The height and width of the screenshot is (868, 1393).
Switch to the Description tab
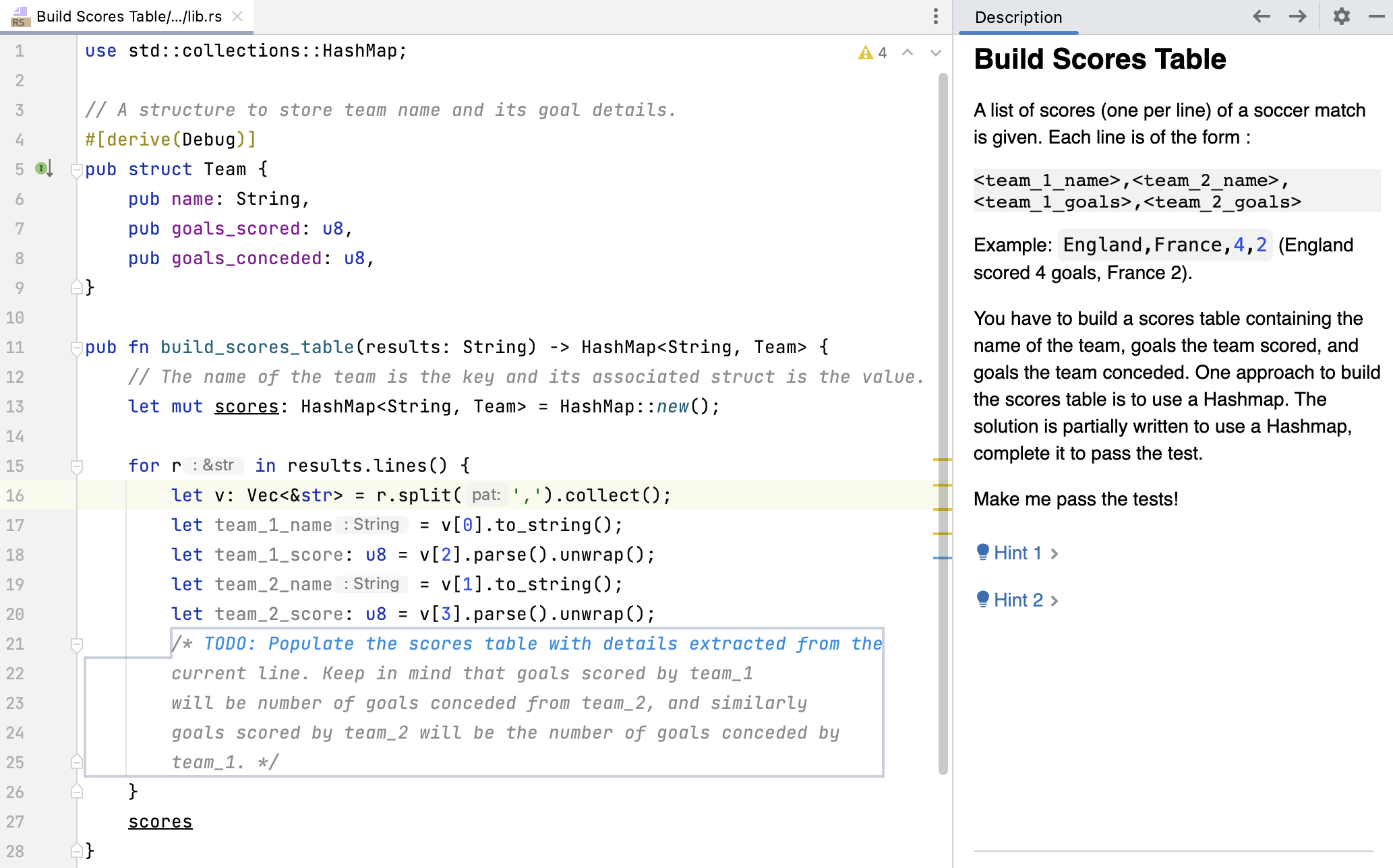tap(1018, 18)
